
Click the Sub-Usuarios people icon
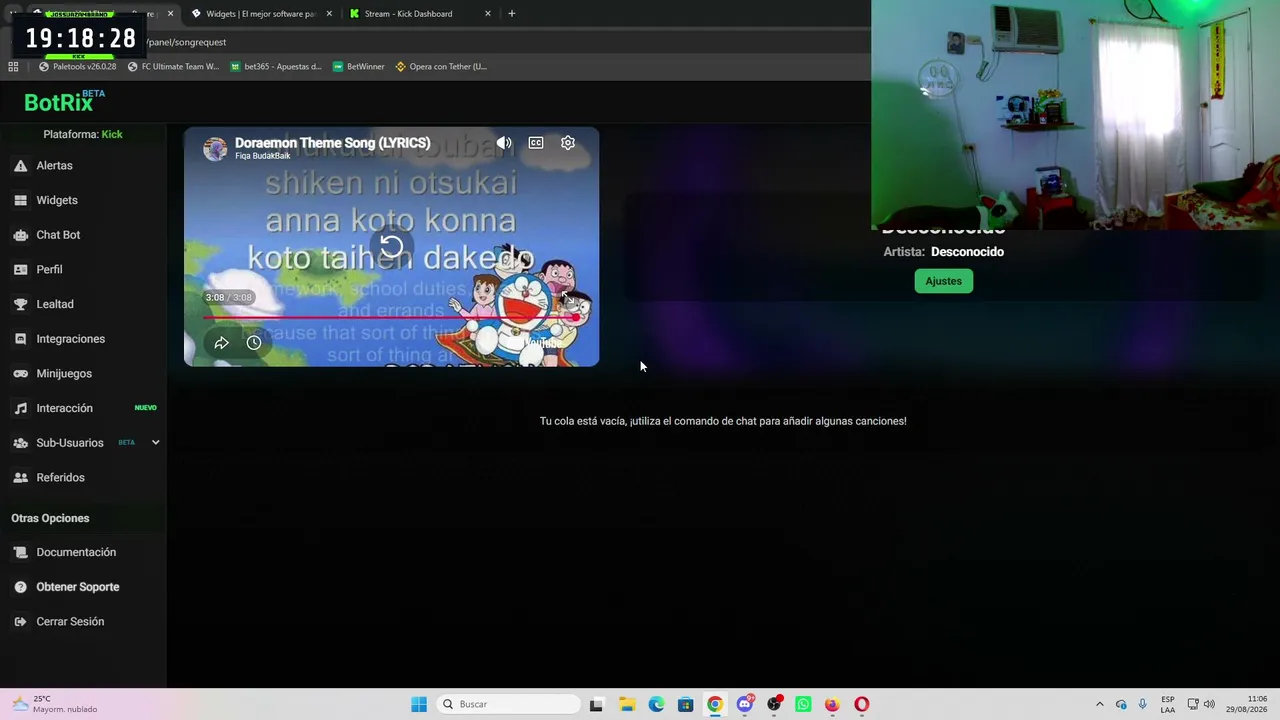click(x=20, y=443)
